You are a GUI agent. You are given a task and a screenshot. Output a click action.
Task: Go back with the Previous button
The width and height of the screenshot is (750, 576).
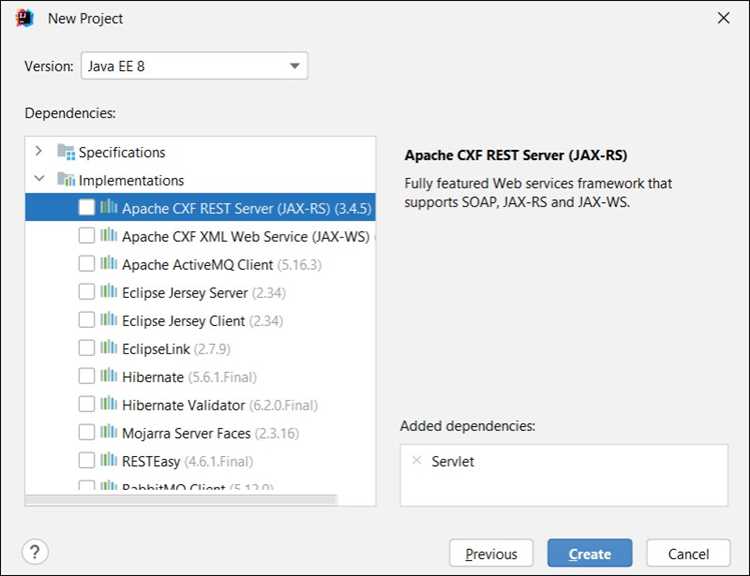point(491,554)
